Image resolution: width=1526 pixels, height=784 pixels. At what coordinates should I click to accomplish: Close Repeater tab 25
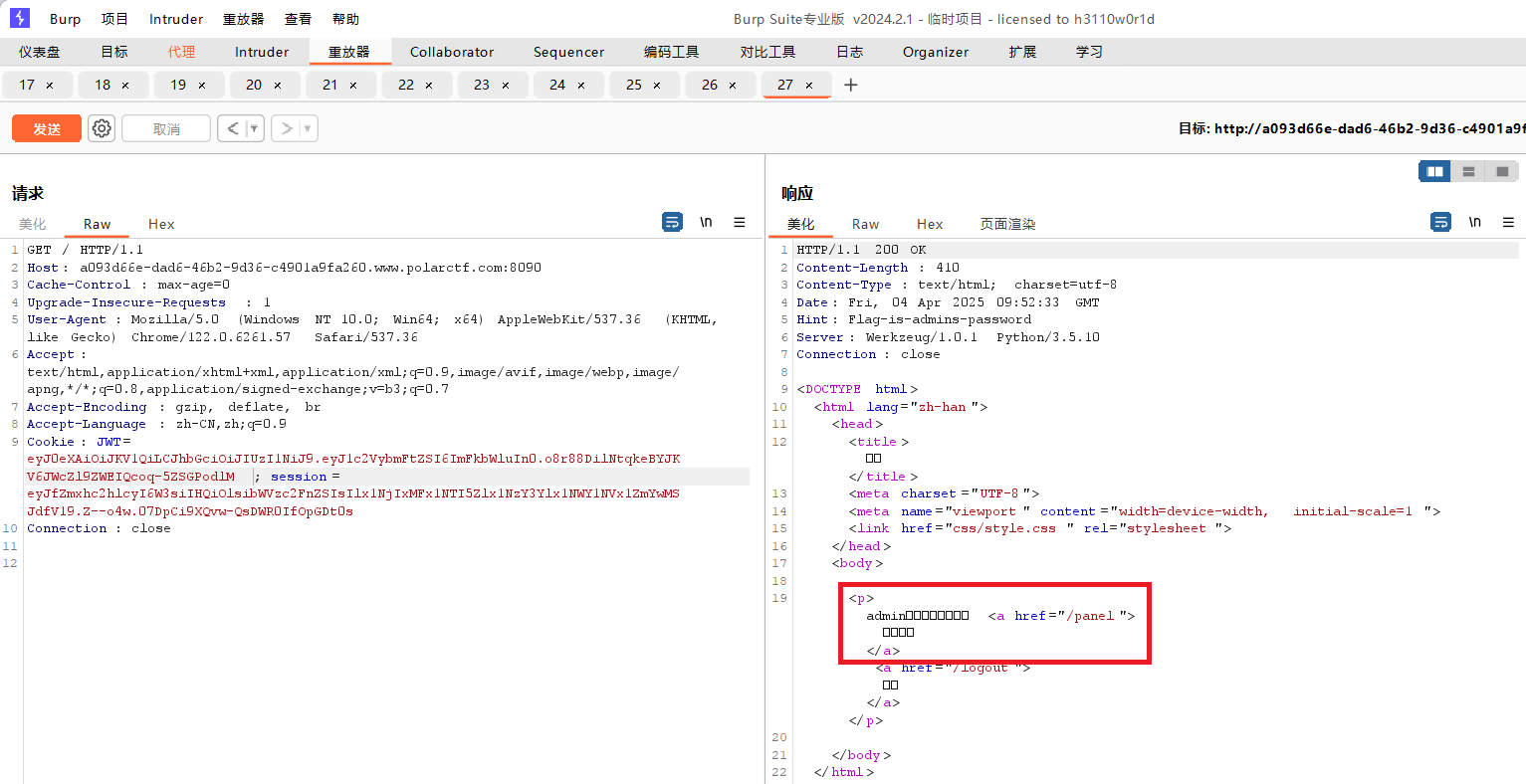(x=657, y=86)
